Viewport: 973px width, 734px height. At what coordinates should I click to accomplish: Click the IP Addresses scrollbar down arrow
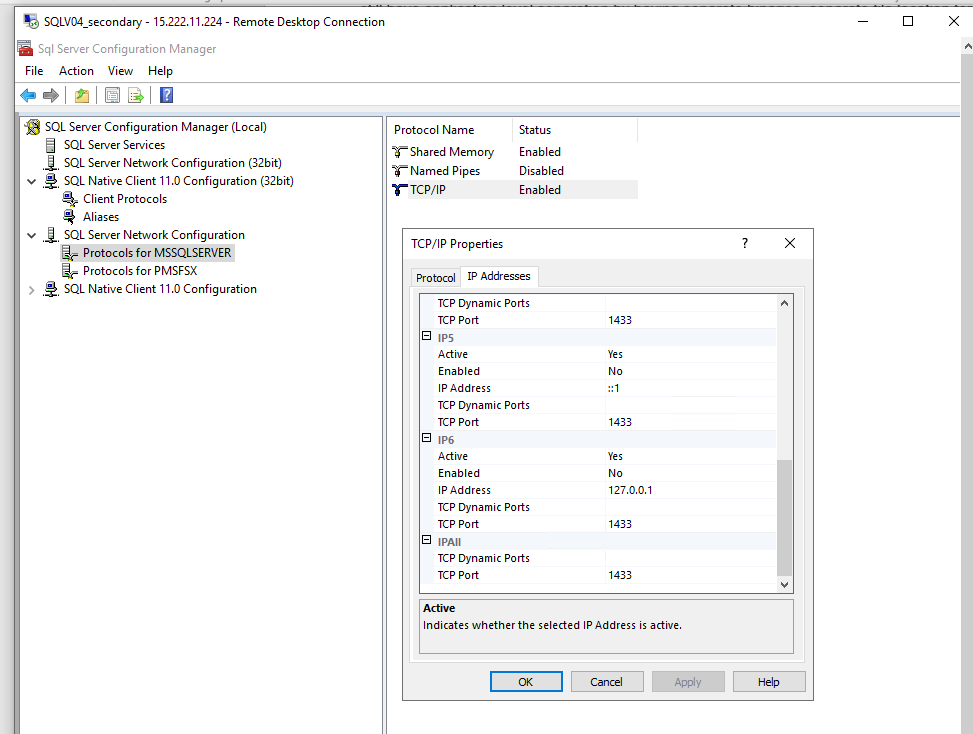[784, 583]
